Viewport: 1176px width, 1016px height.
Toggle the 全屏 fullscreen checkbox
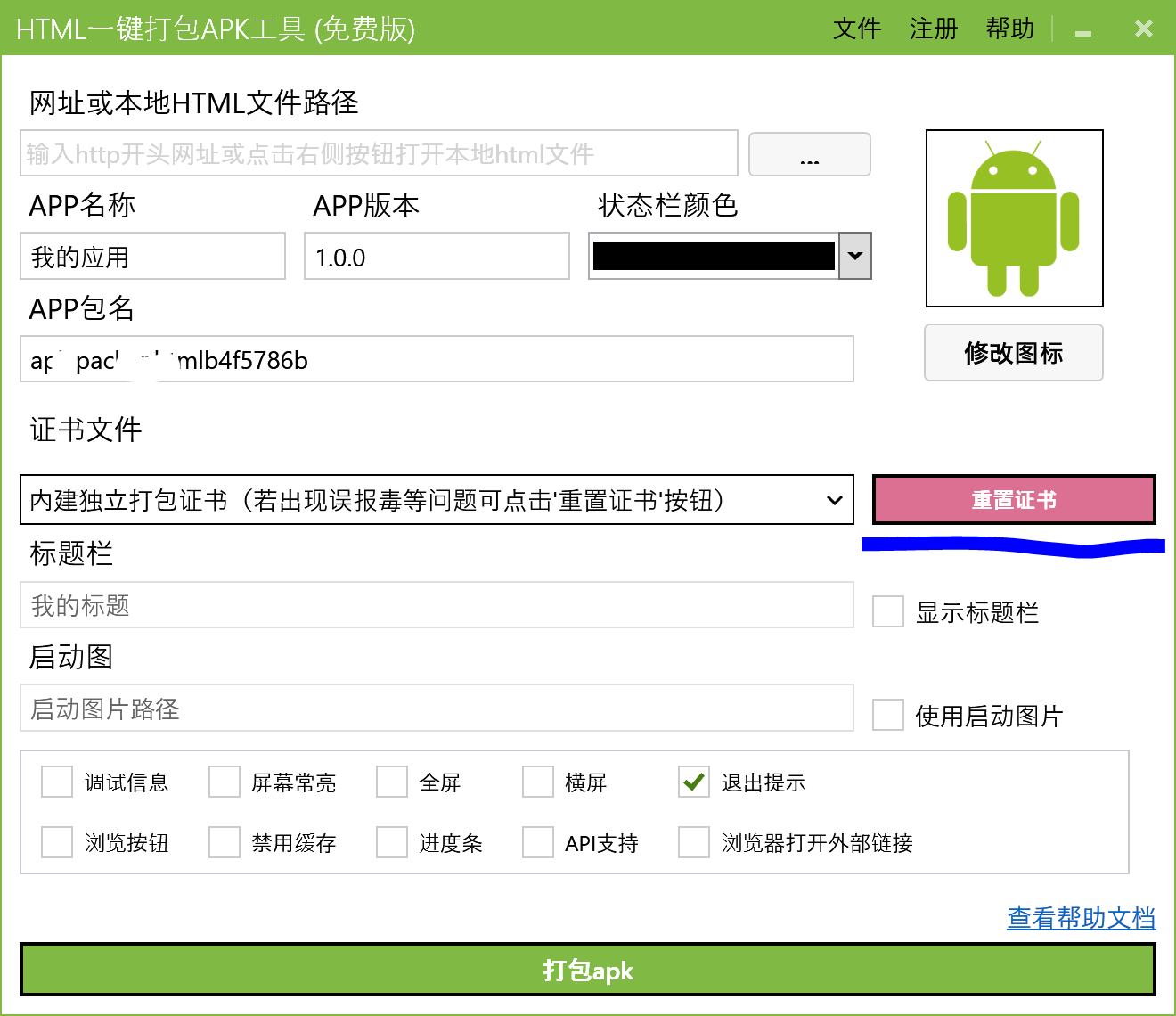(392, 782)
